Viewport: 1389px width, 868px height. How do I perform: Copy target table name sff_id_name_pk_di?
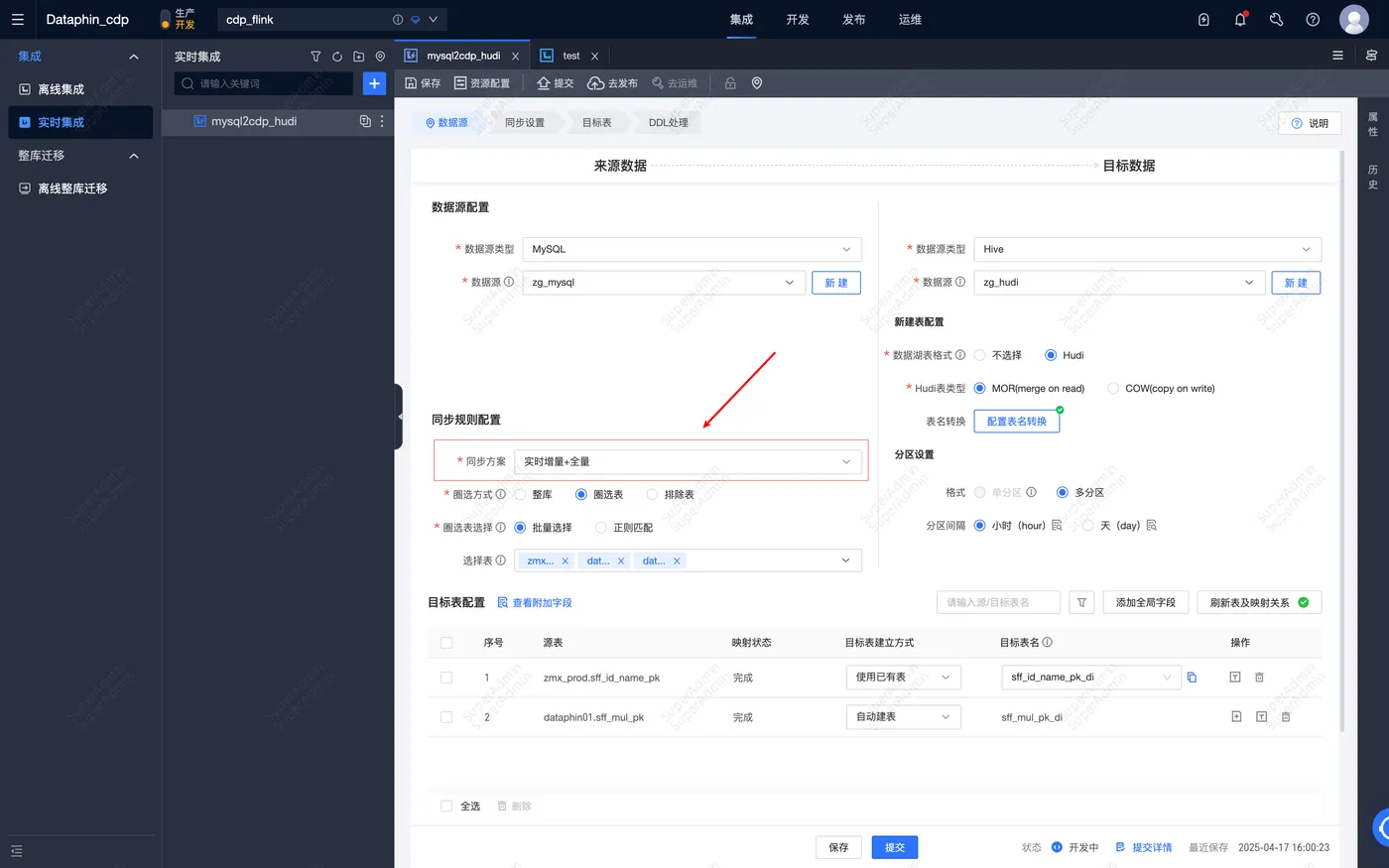(x=1192, y=678)
